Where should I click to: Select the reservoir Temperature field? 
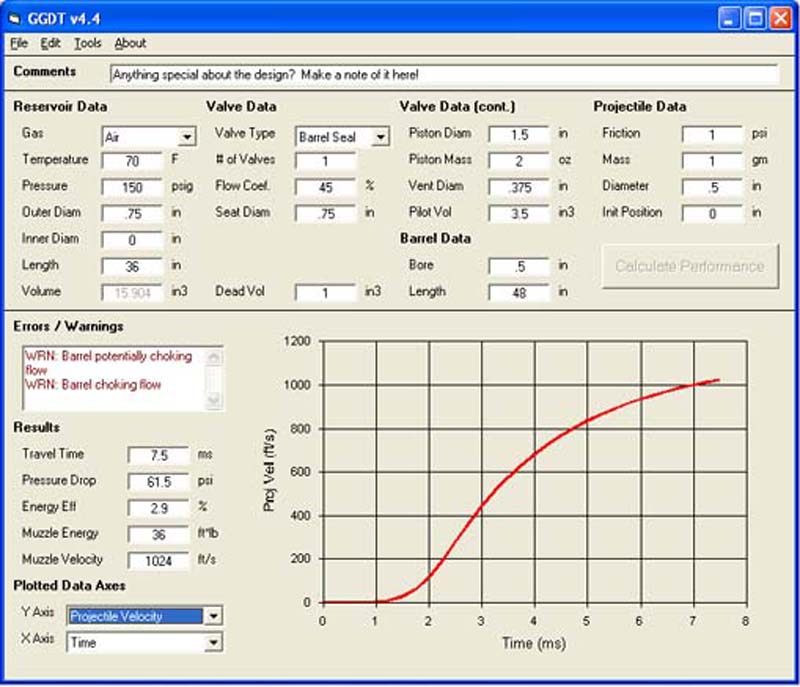point(131,161)
